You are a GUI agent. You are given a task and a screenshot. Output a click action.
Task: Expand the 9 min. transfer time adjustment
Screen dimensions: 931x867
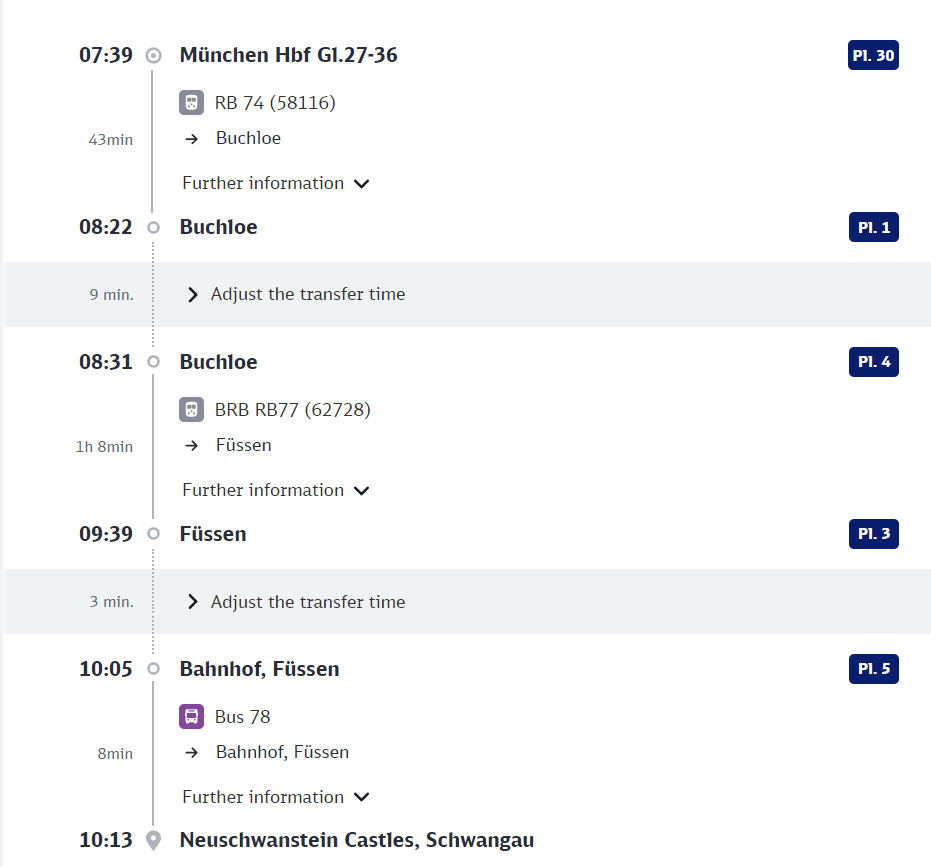point(297,295)
